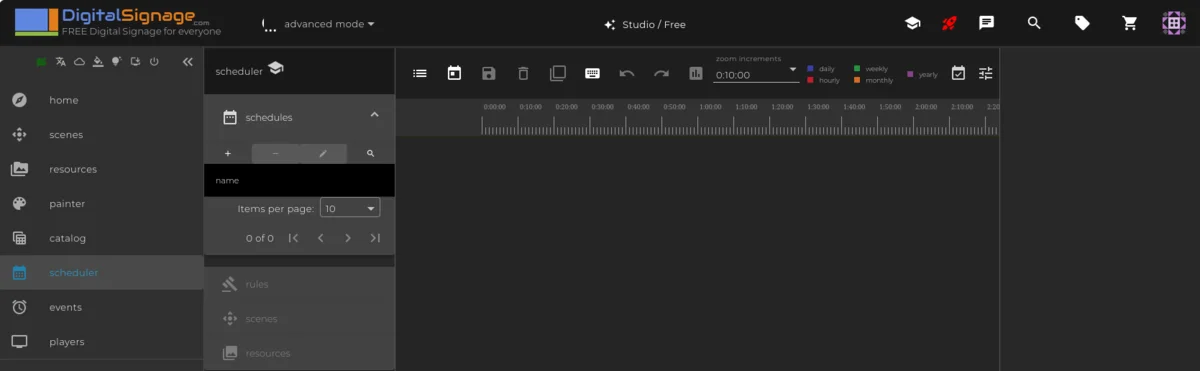The height and width of the screenshot is (371, 1200).
Task: Click the green status indicator icon
Action: pos(41,62)
